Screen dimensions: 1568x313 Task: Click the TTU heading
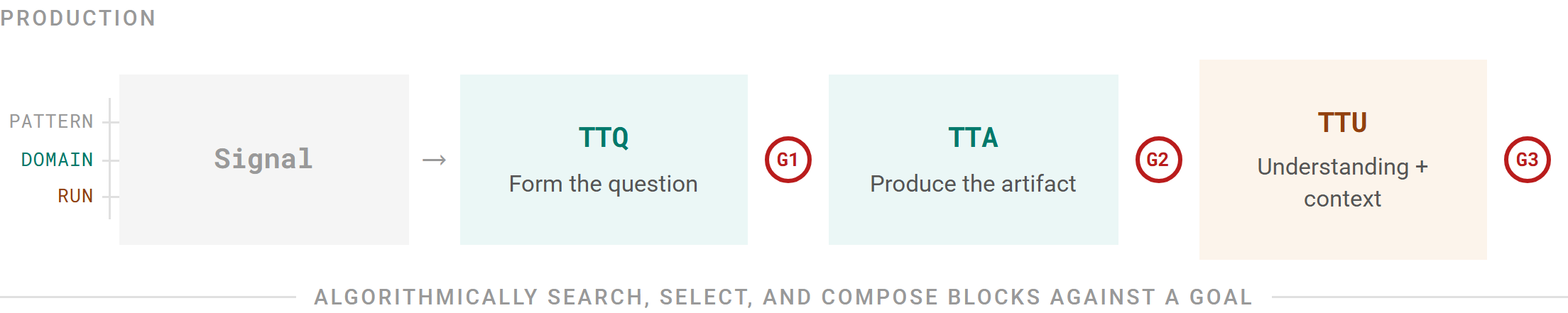tap(1342, 123)
